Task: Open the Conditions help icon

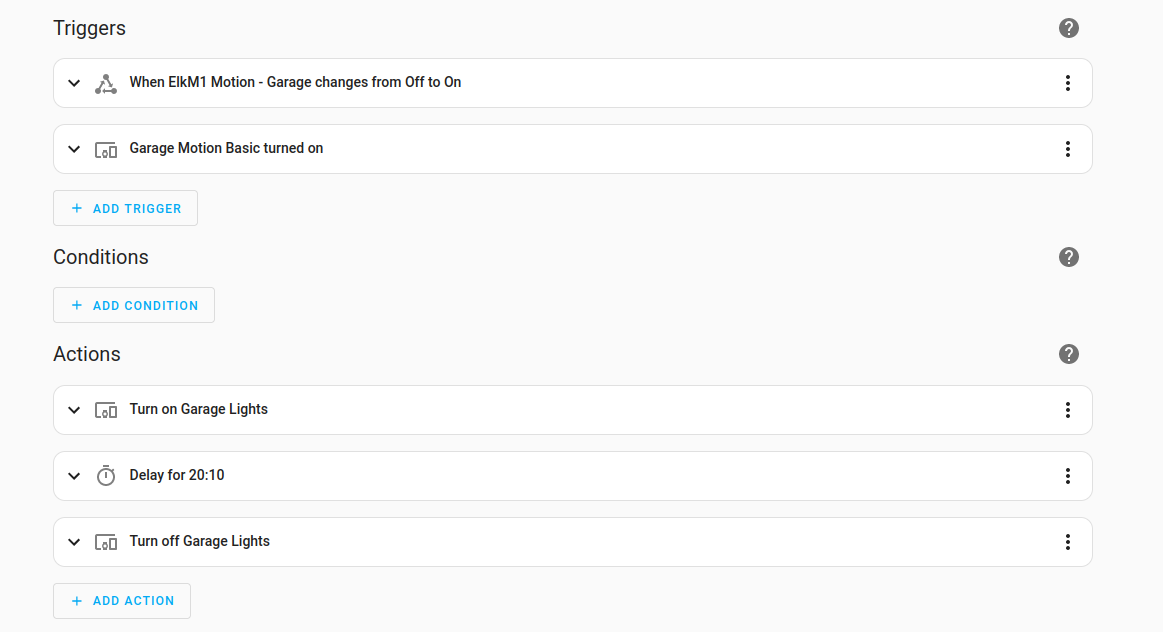Action: coord(1068,257)
